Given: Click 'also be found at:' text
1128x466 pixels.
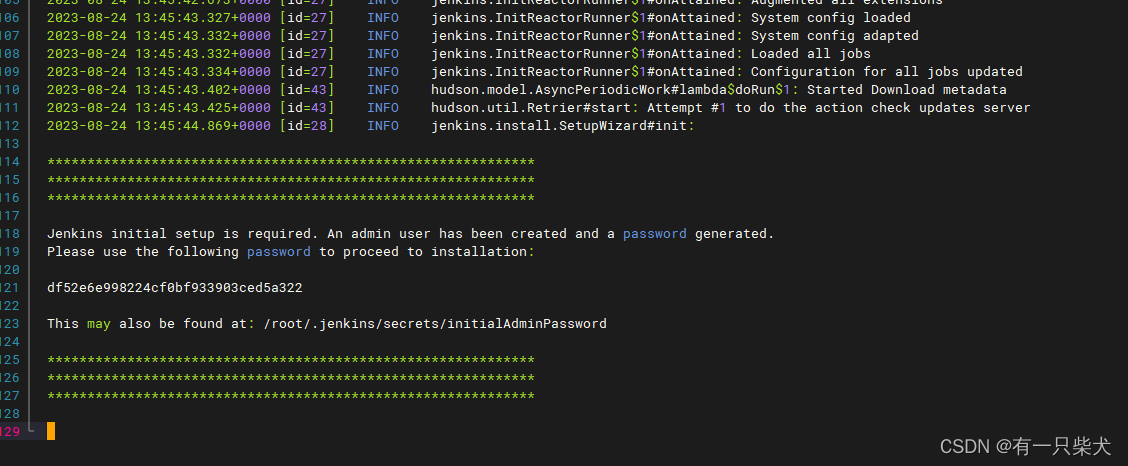Looking at the screenshot, I should pyautogui.click(x=187, y=324).
